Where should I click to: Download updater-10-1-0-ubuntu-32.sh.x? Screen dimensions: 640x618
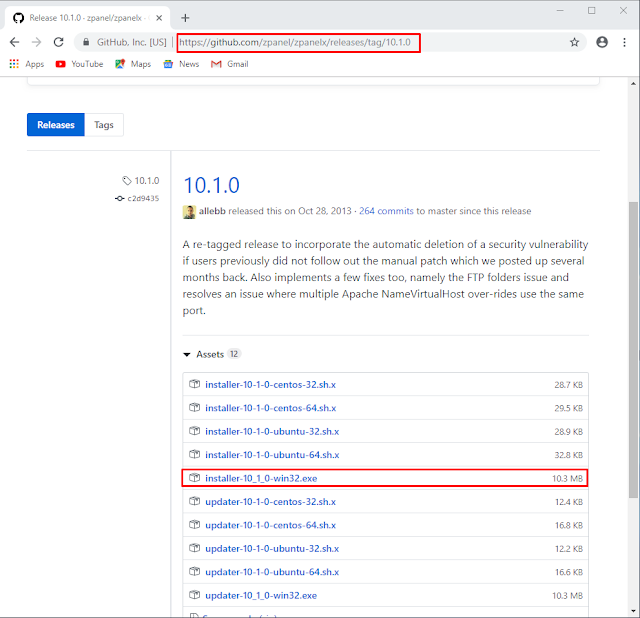click(x=272, y=549)
